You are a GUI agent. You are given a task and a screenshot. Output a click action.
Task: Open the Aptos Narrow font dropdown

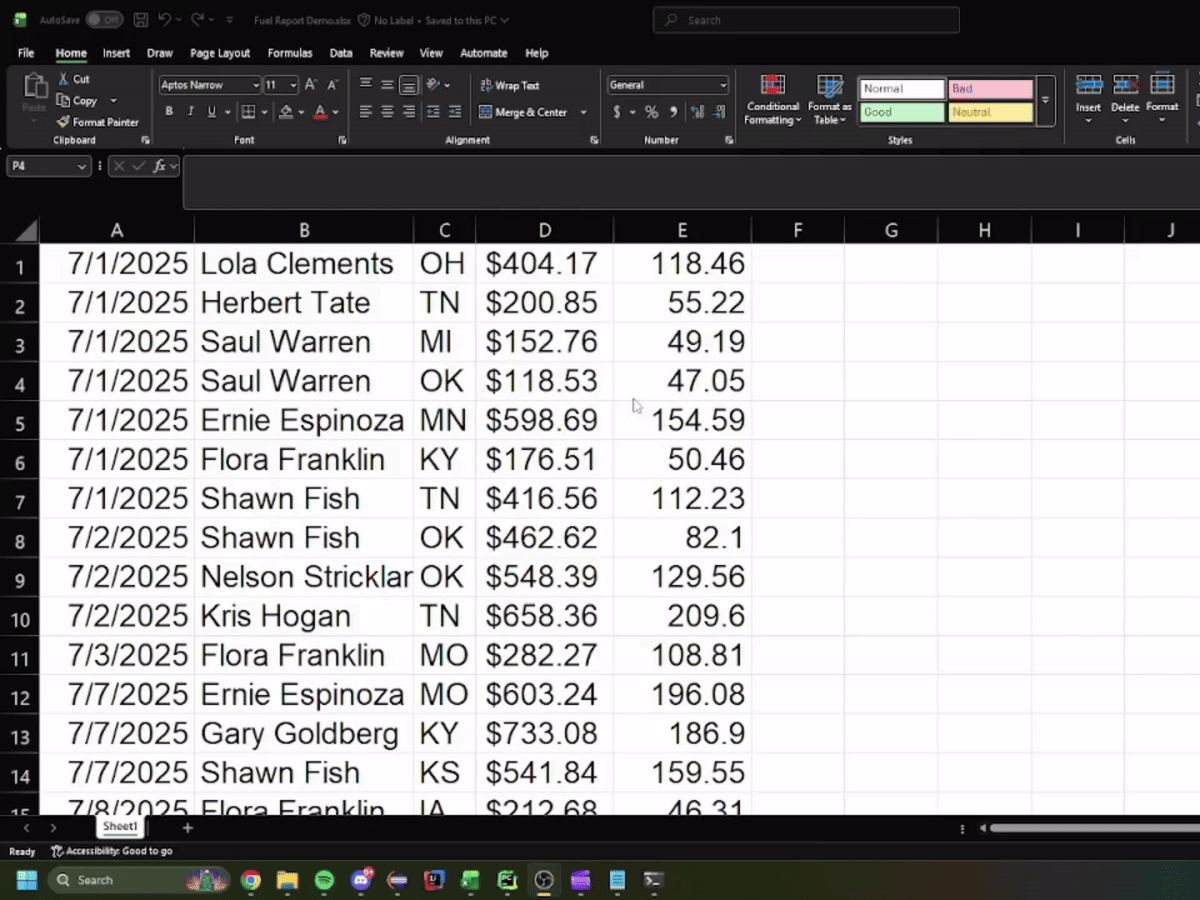255,85
